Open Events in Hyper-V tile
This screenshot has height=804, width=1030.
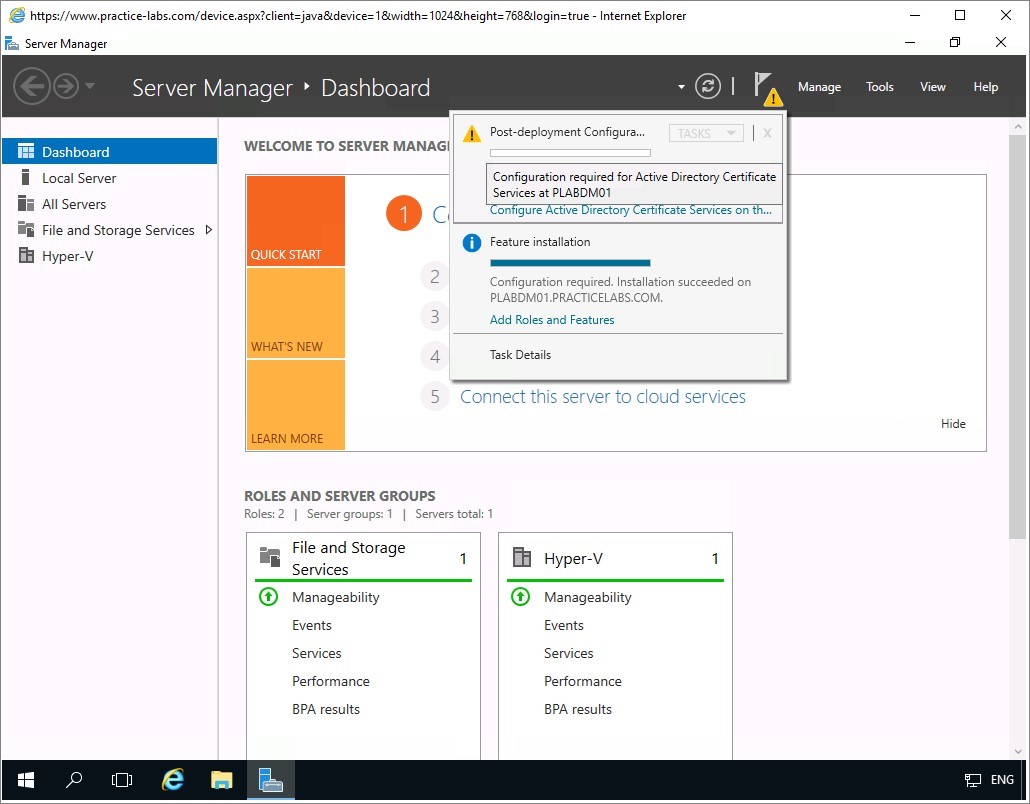pos(564,625)
